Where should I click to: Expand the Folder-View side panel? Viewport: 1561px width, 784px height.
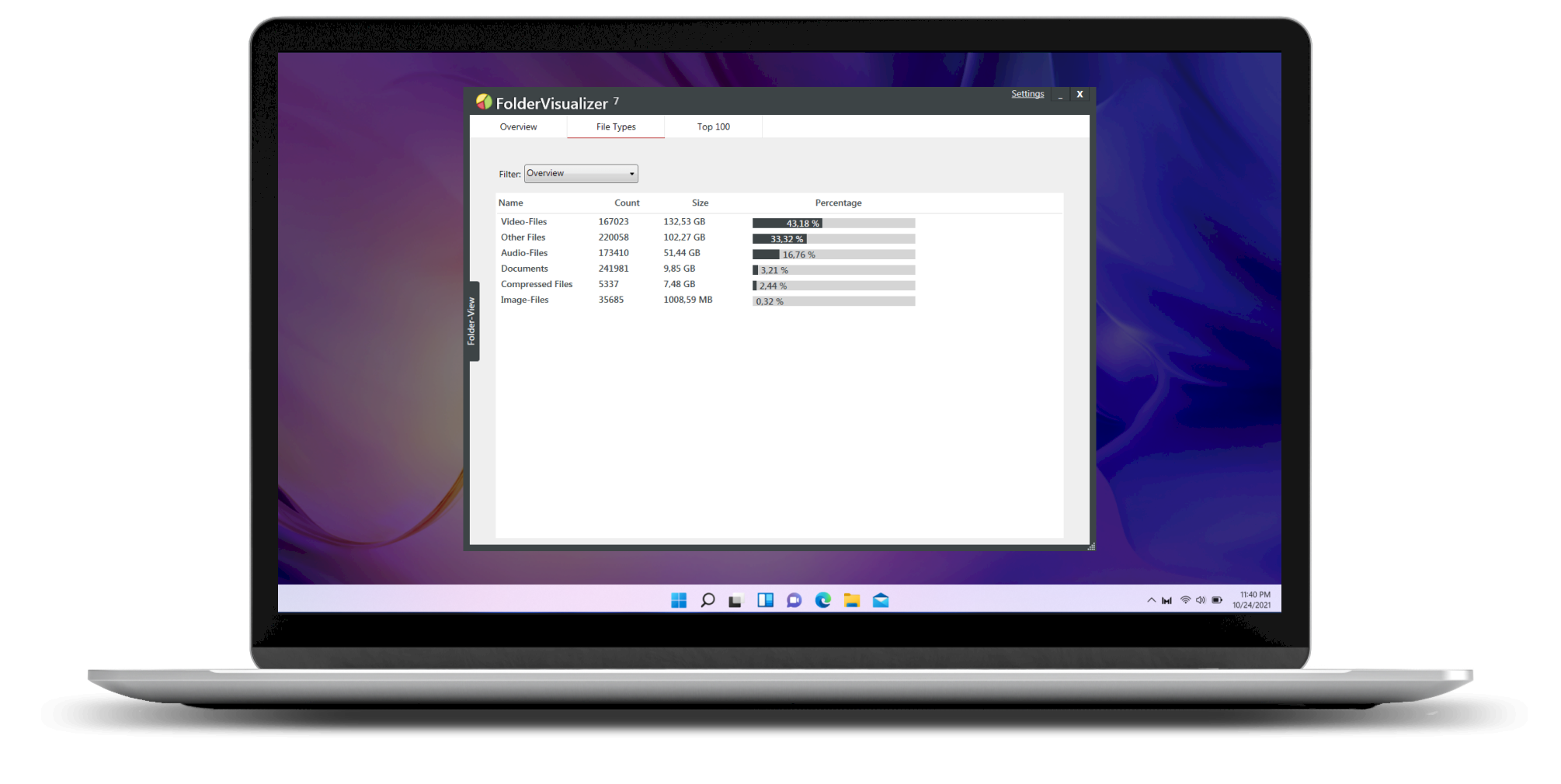tap(471, 321)
